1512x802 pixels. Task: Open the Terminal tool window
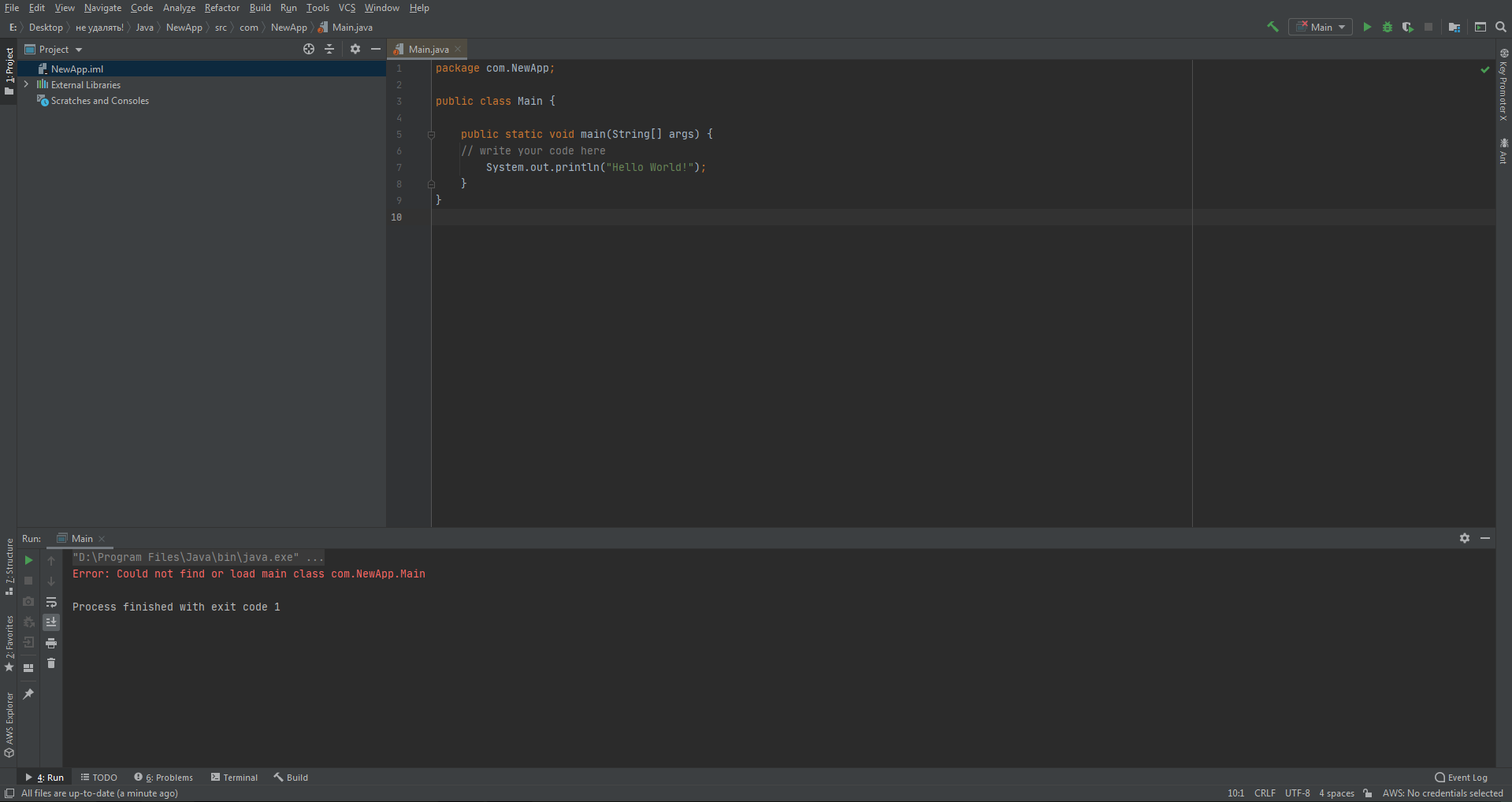point(234,778)
